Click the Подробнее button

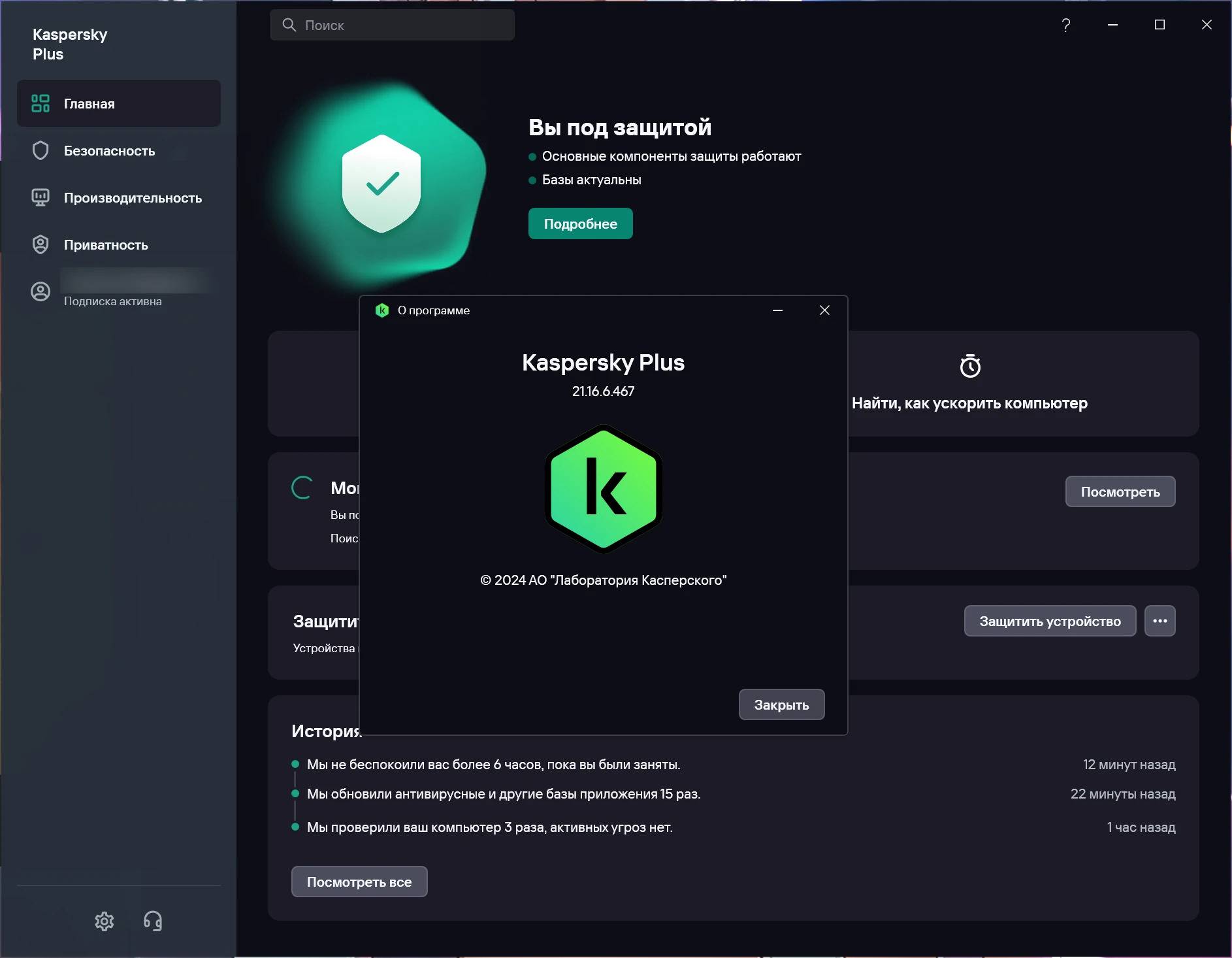[580, 223]
